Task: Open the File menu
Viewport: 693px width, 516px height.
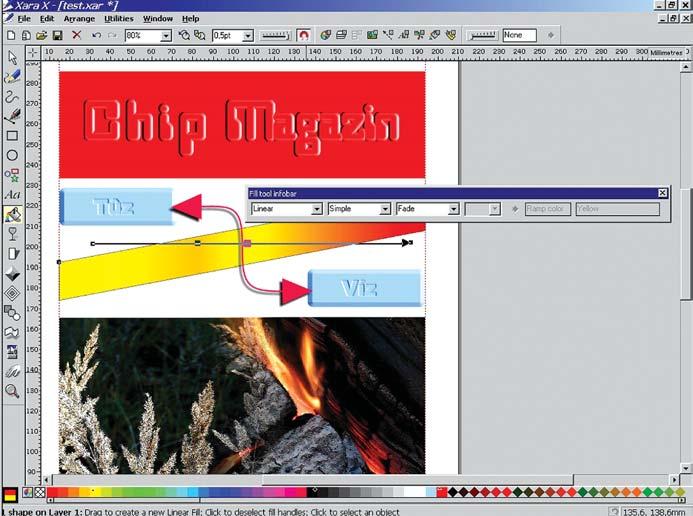Action: point(23,19)
